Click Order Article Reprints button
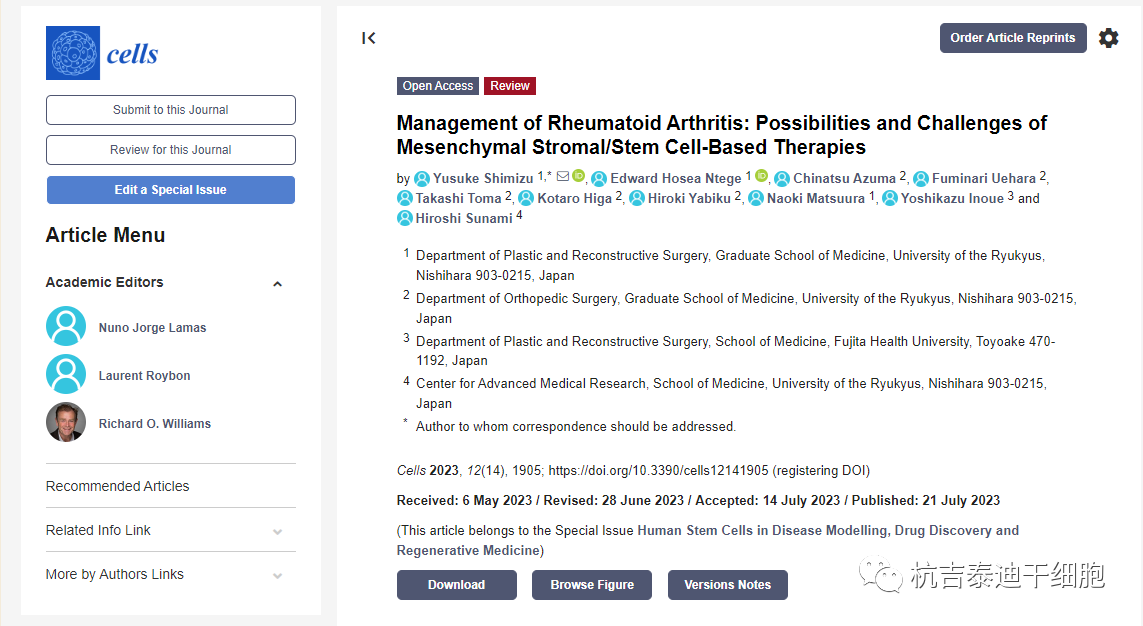Screen dimensions: 1143x626 click(x=1012, y=38)
